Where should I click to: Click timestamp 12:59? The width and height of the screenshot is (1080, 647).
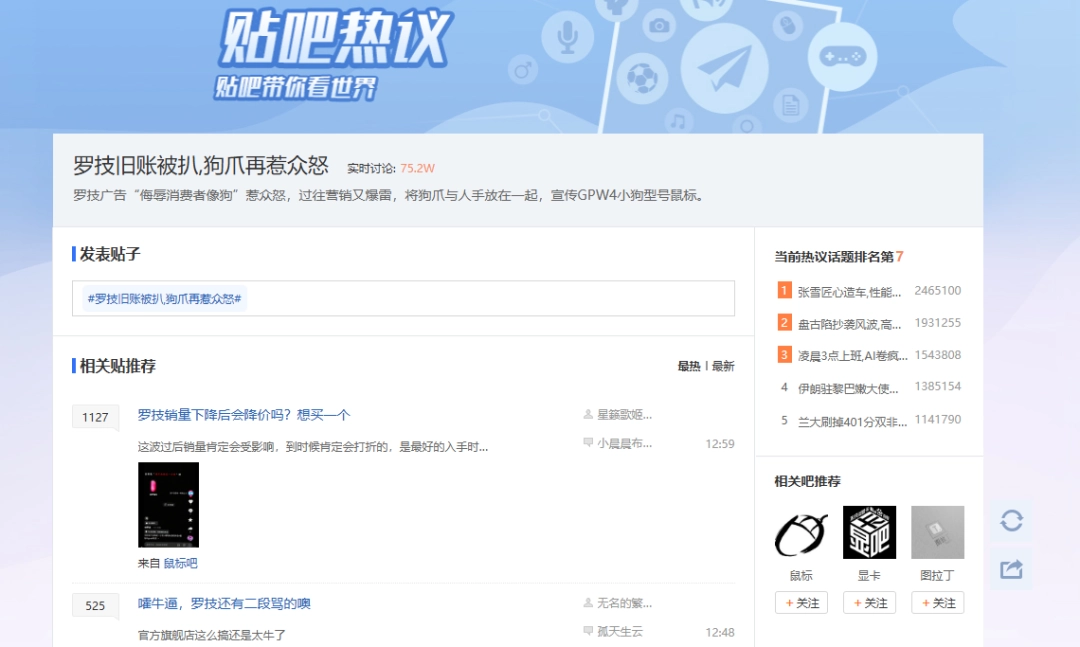(720, 444)
